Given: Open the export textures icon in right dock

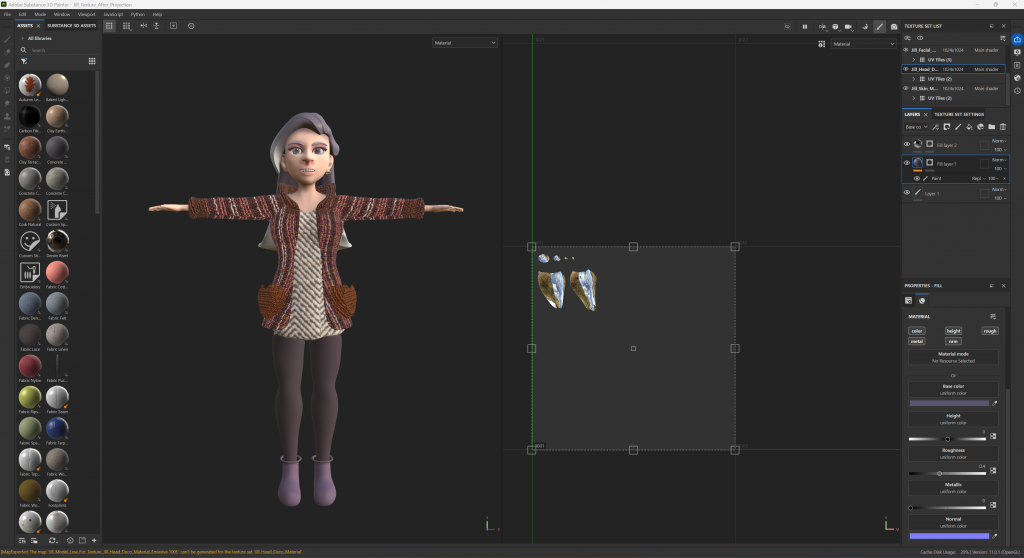Looking at the screenshot, I should (1016, 39).
